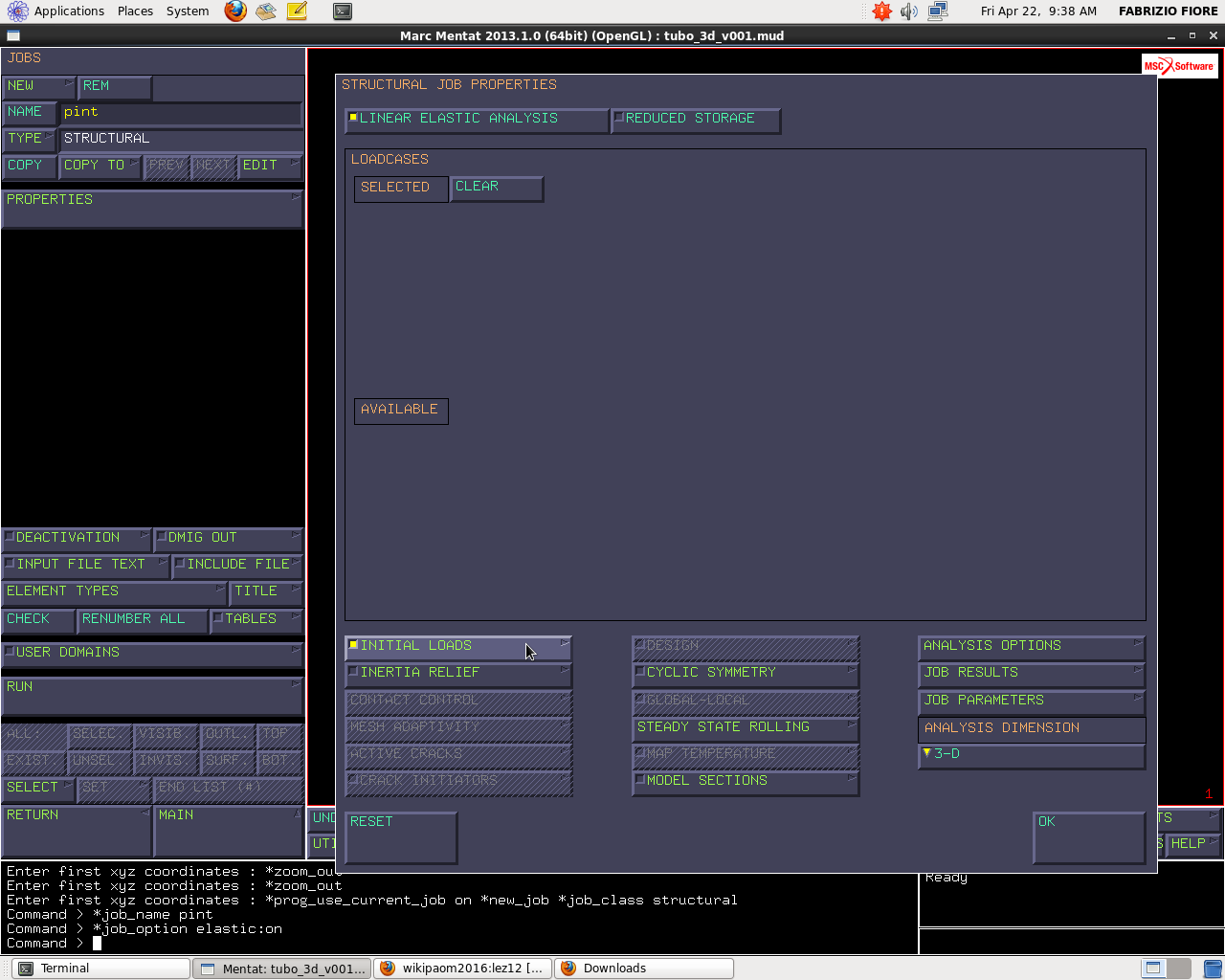Open job TYPE selector

click(x=29, y=140)
